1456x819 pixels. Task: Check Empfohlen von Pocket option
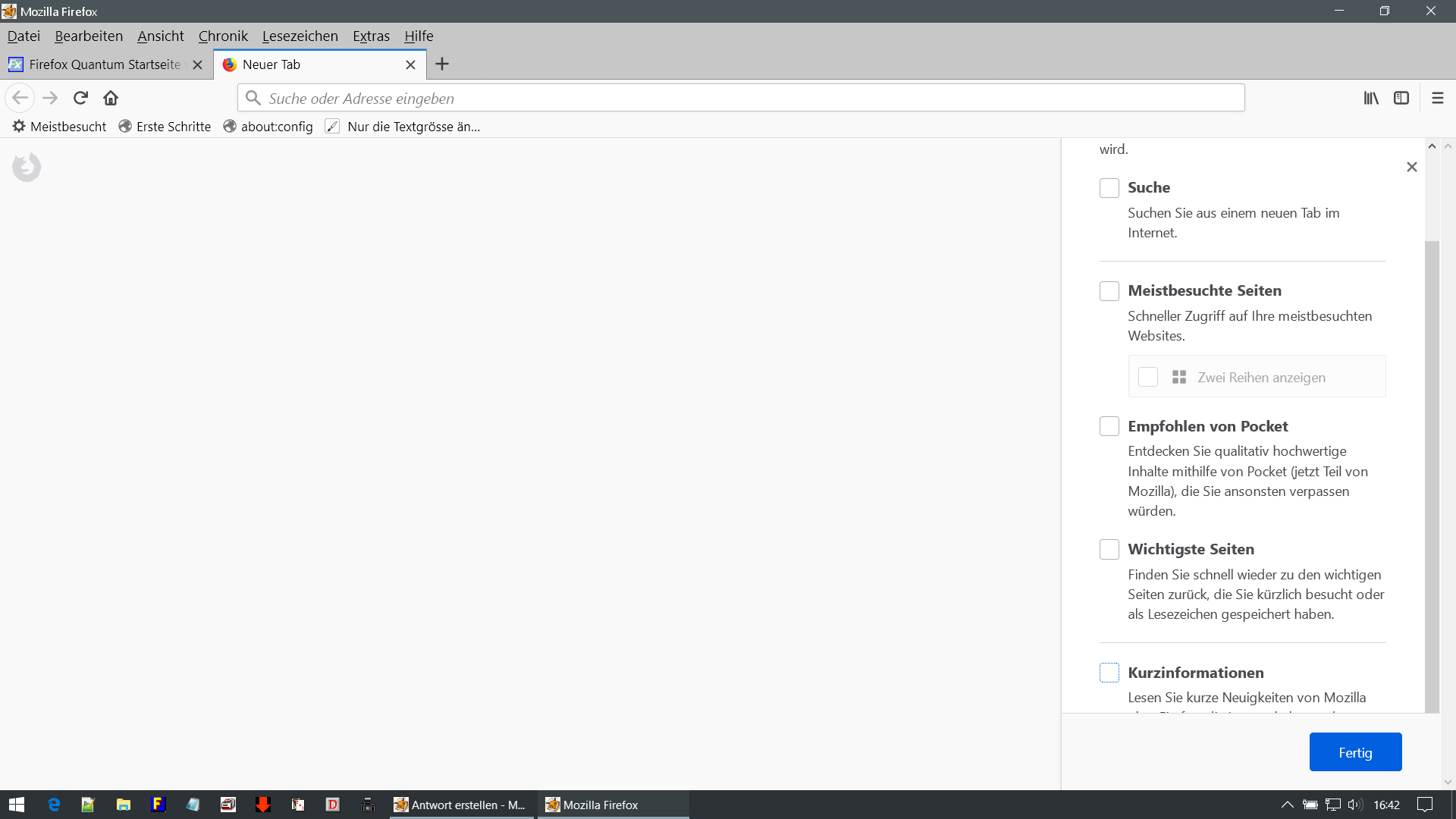[x=1109, y=426]
